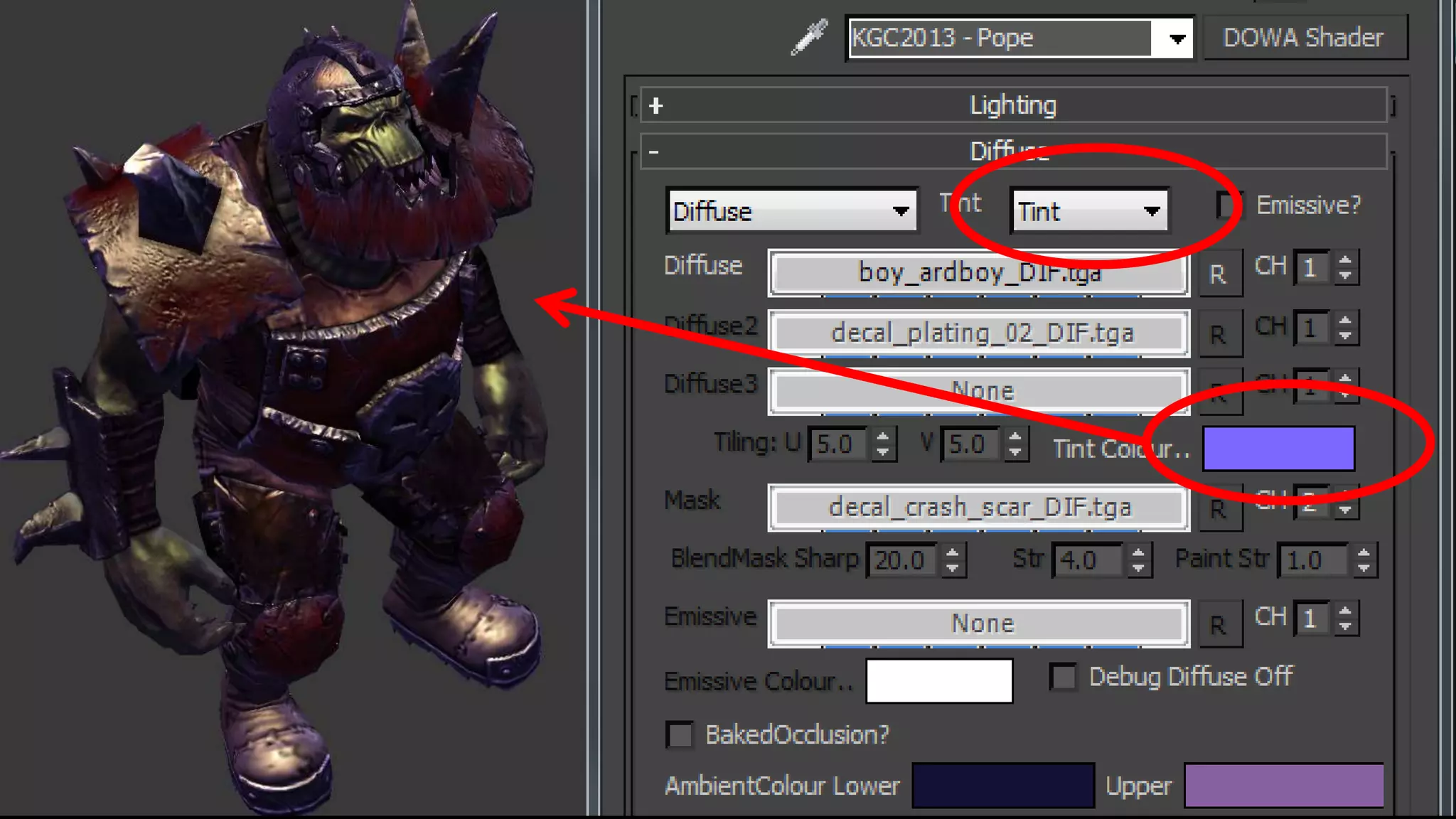
Task: Enable the Emissive? checkbox
Action: pyautogui.click(x=1228, y=205)
